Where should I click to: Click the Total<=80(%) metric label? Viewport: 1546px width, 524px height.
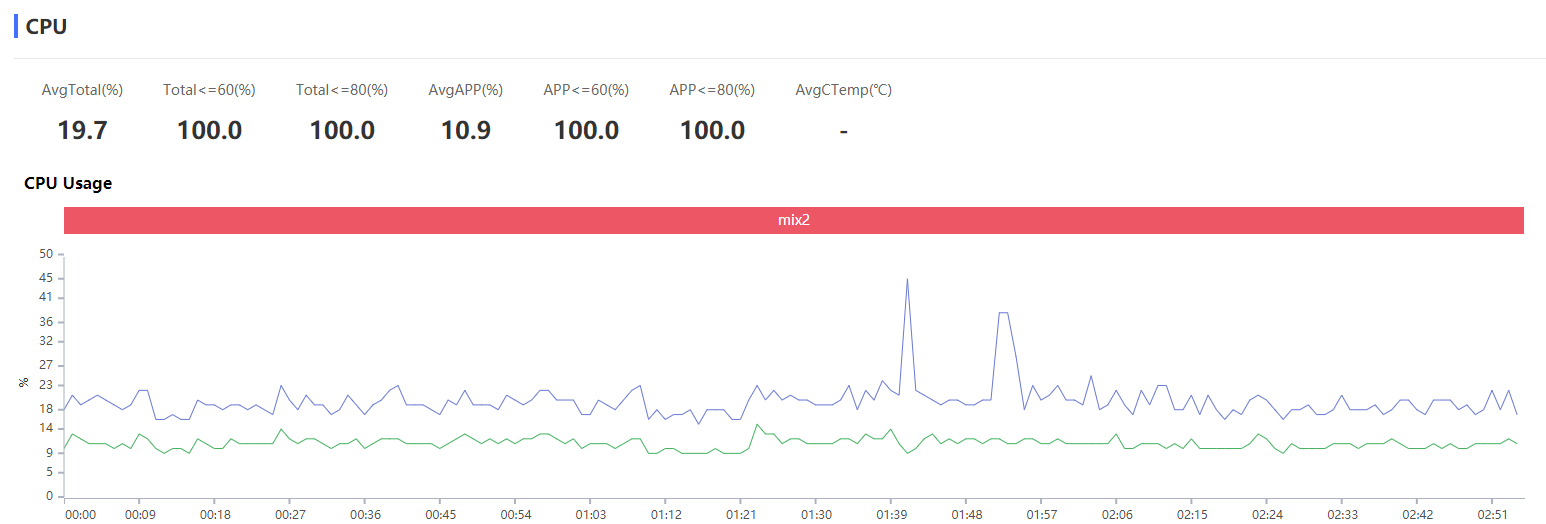(x=342, y=90)
